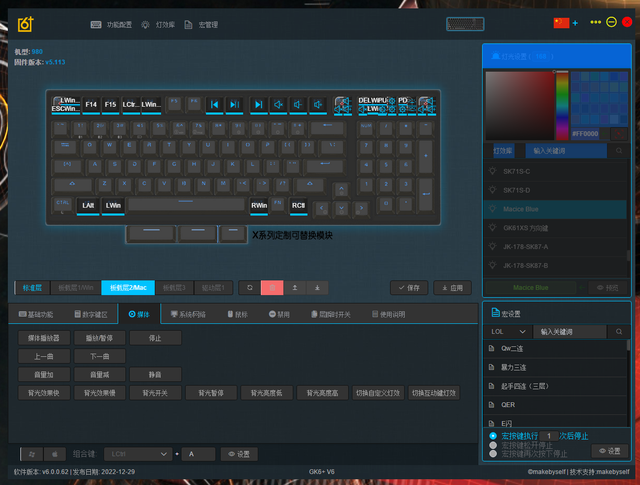Click the 预览 preview eye button
Image resolution: width=640 pixels, height=485 pixels.
coord(607,288)
